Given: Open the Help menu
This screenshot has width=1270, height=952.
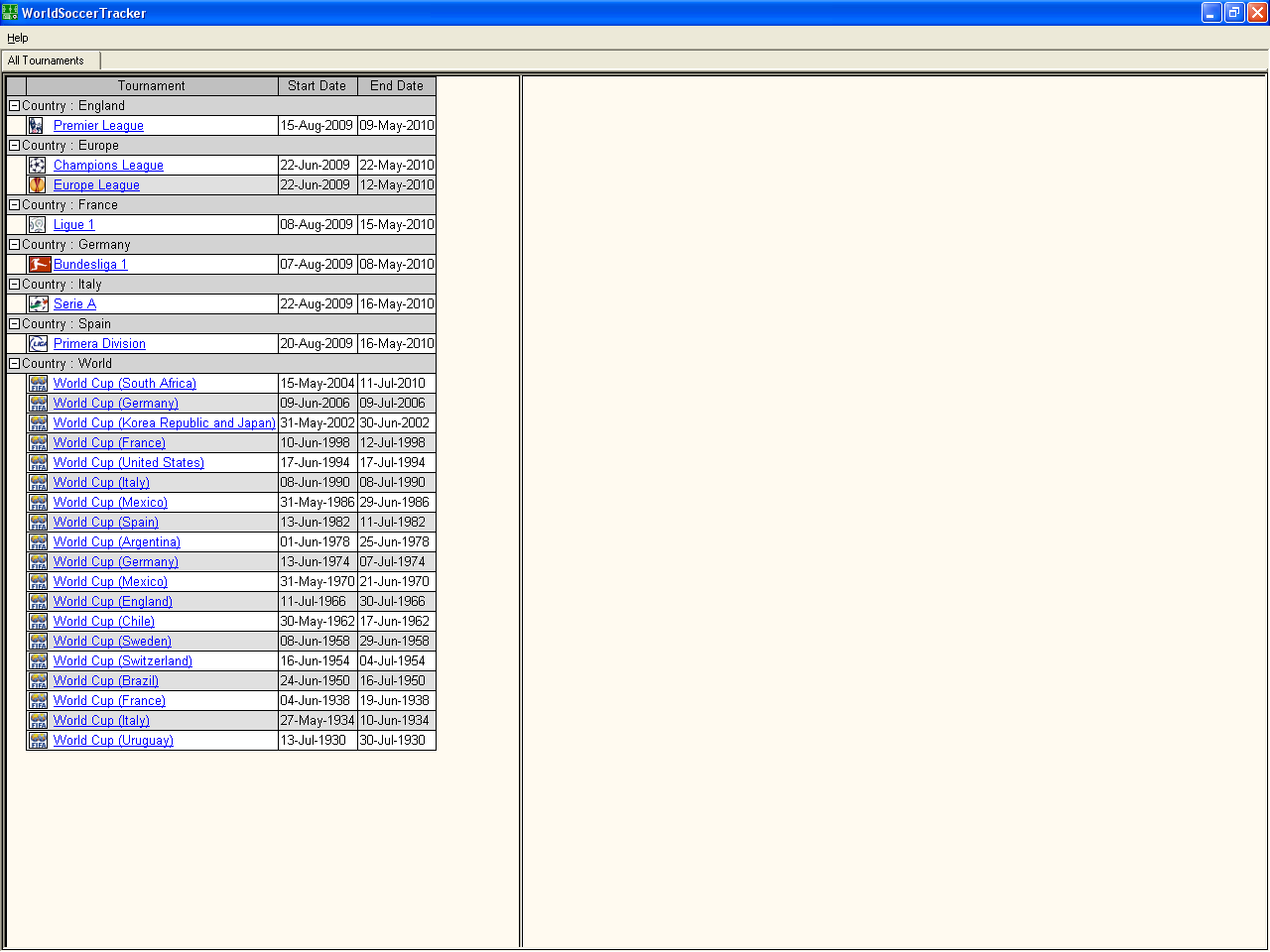Looking at the screenshot, I should pyautogui.click(x=18, y=38).
